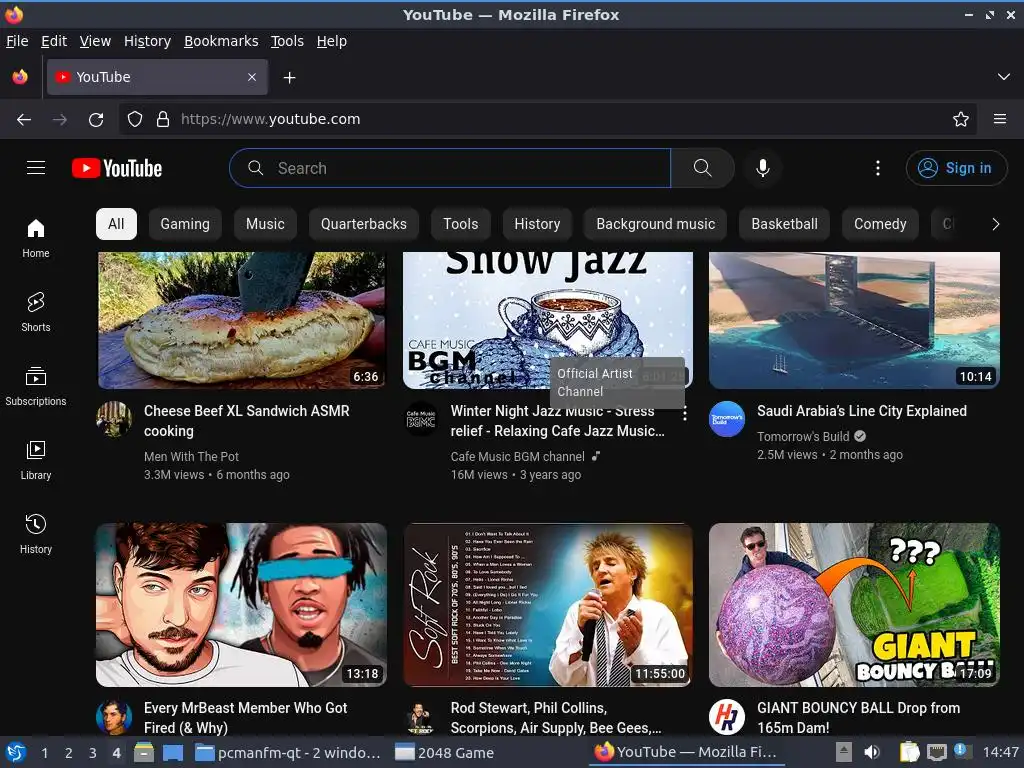The image size is (1024, 768).
Task: Open Shorts from sidebar
Action: 36,312
